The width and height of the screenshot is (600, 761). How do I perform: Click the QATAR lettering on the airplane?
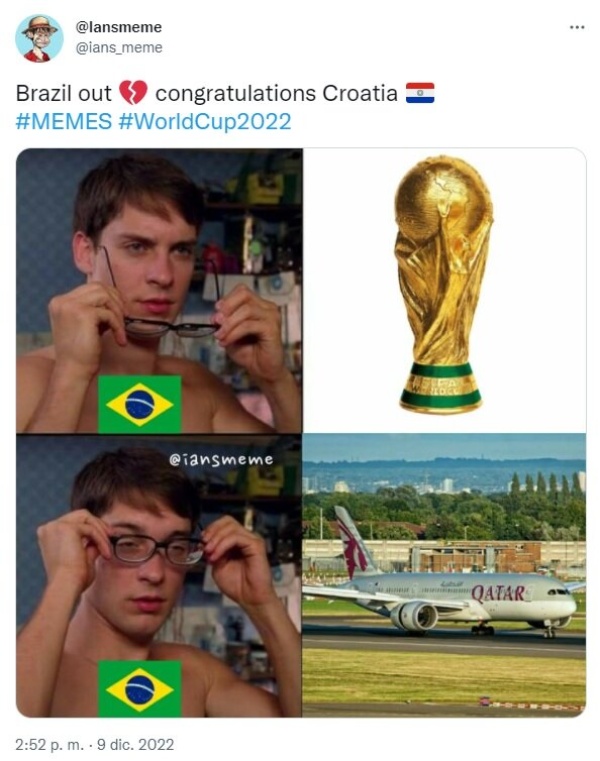pyautogui.click(x=499, y=593)
